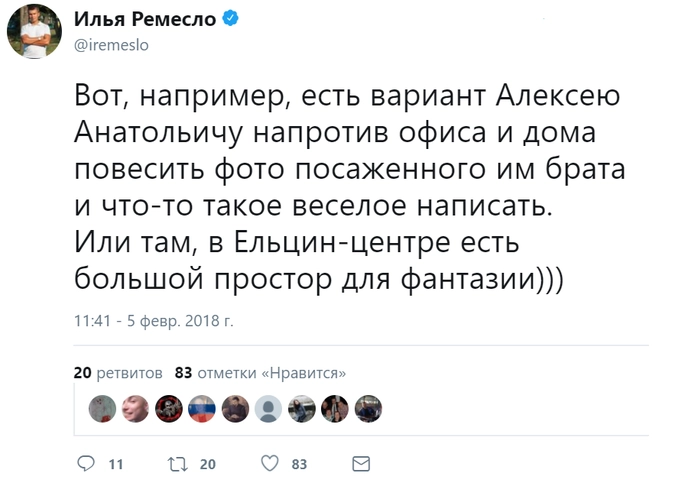Click the reply speech bubble icon
Image resolution: width=675 pixels, height=486 pixels.
click(x=86, y=464)
